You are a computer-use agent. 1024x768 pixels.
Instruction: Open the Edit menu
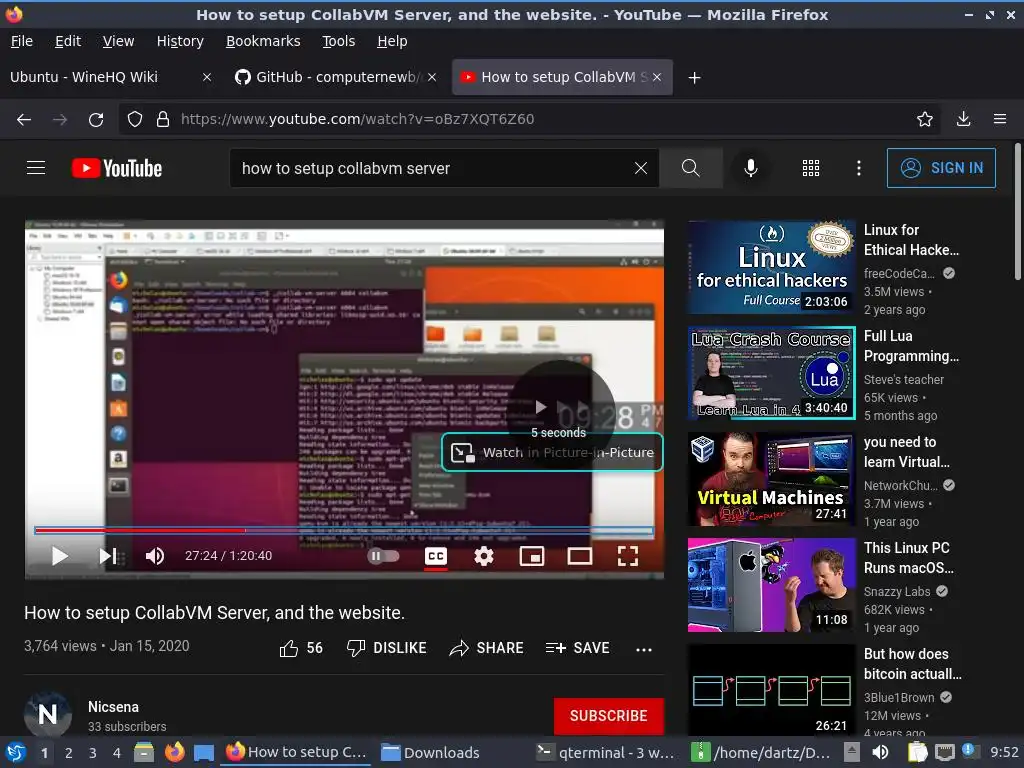[x=68, y=41]
